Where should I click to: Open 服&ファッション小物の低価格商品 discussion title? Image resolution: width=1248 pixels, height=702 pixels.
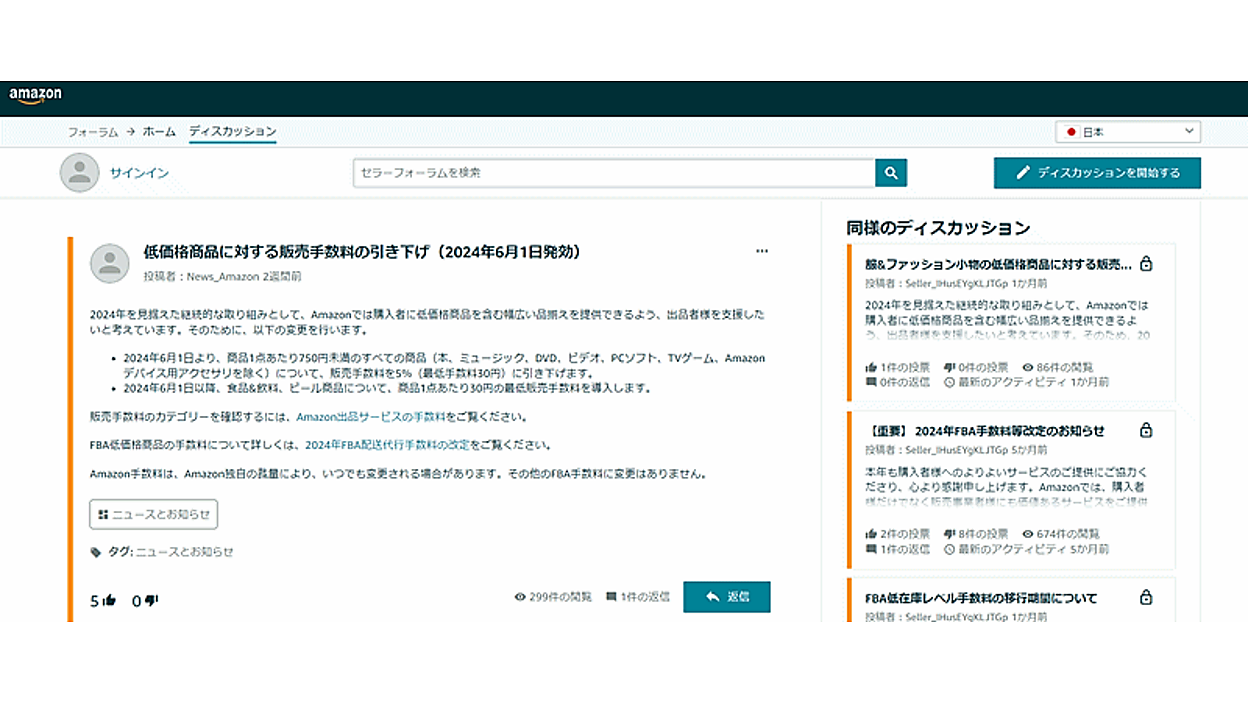click(x=998, y=265)
